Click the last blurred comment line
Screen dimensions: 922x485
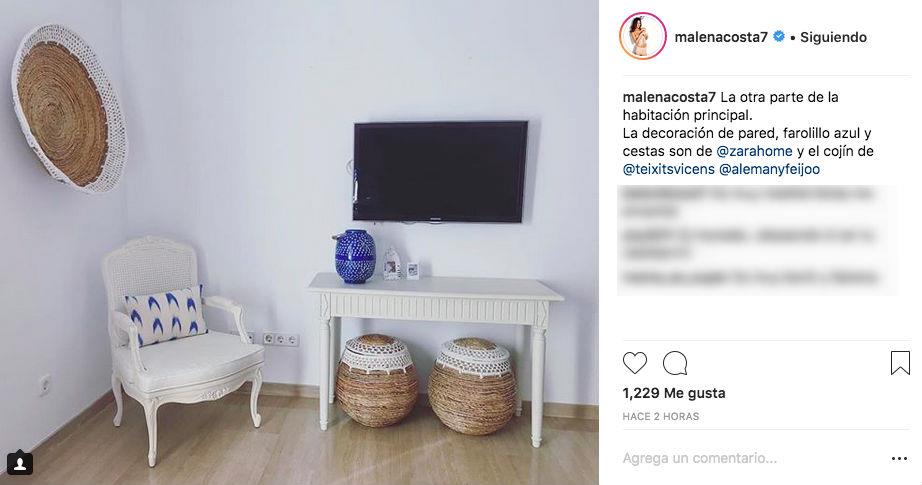tap(750, 277)
